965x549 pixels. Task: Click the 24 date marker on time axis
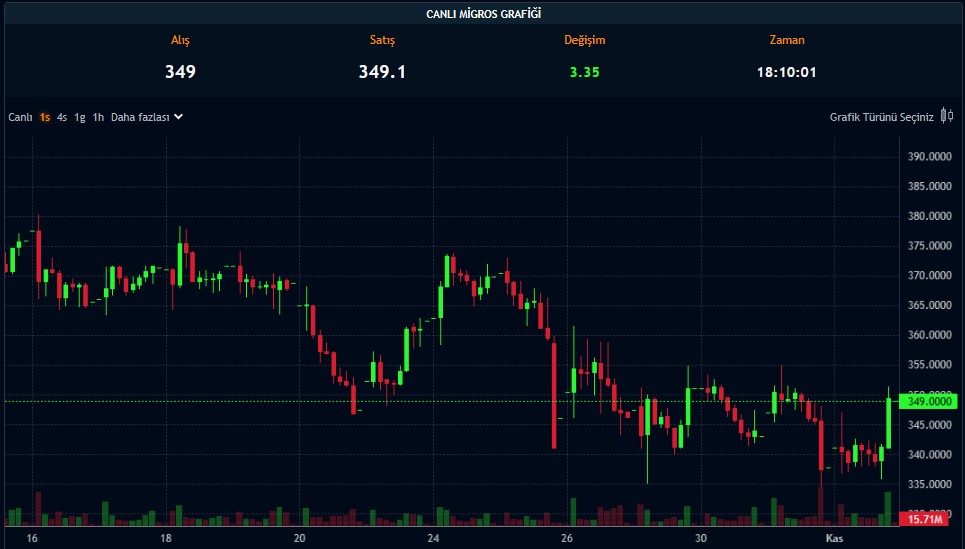tap(433, 538)
